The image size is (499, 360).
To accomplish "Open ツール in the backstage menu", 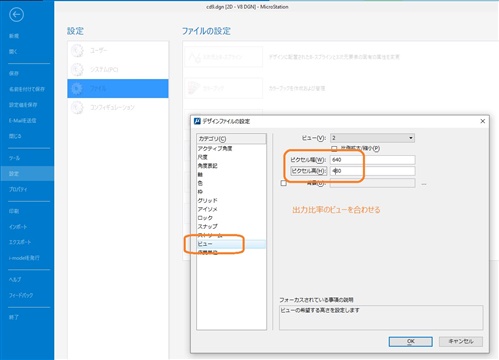I will 14,158.
